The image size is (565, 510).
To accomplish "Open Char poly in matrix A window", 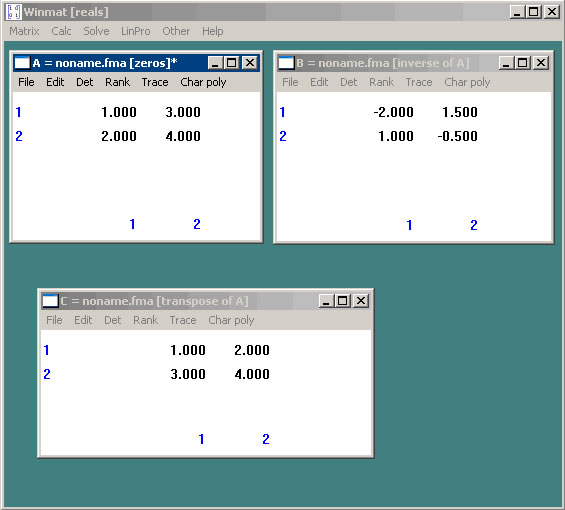I will (x=203, y=82).
